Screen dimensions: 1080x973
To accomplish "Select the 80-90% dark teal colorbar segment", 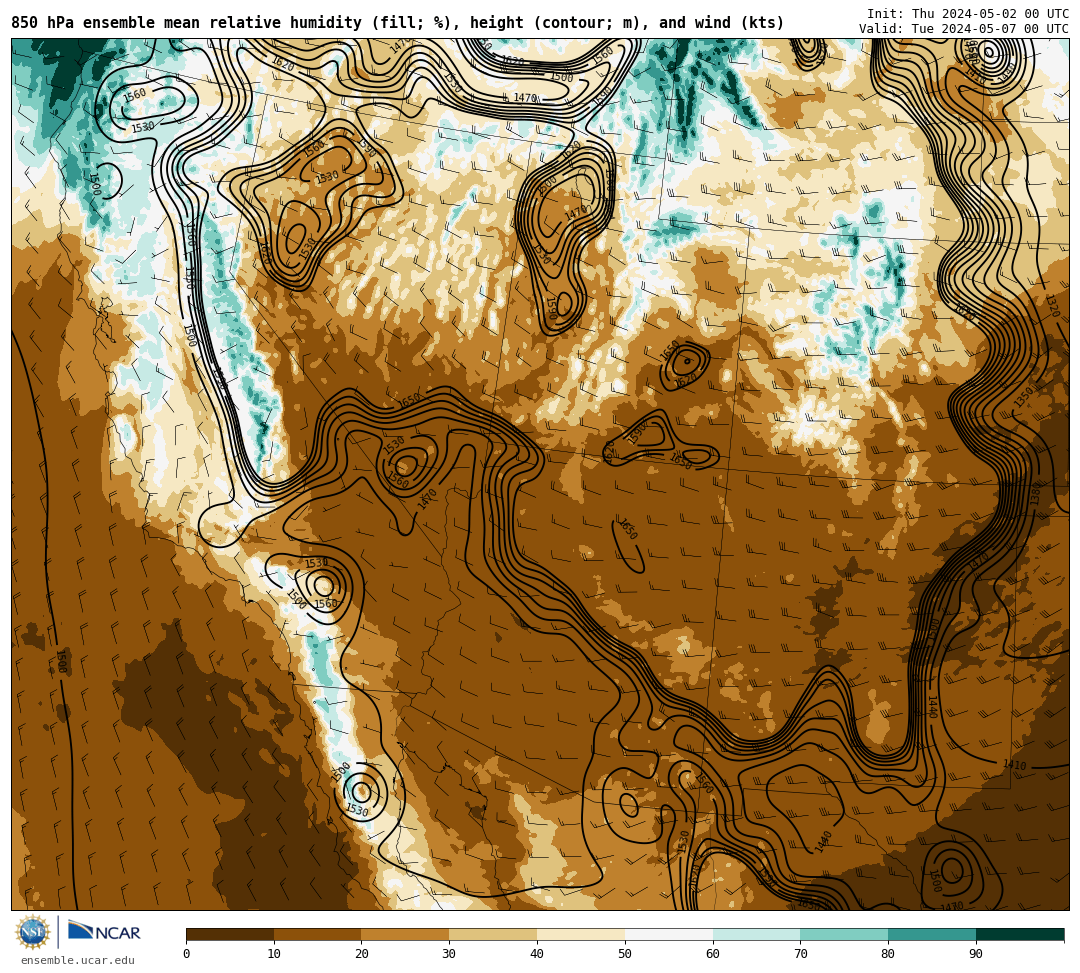I will [932, 934].
